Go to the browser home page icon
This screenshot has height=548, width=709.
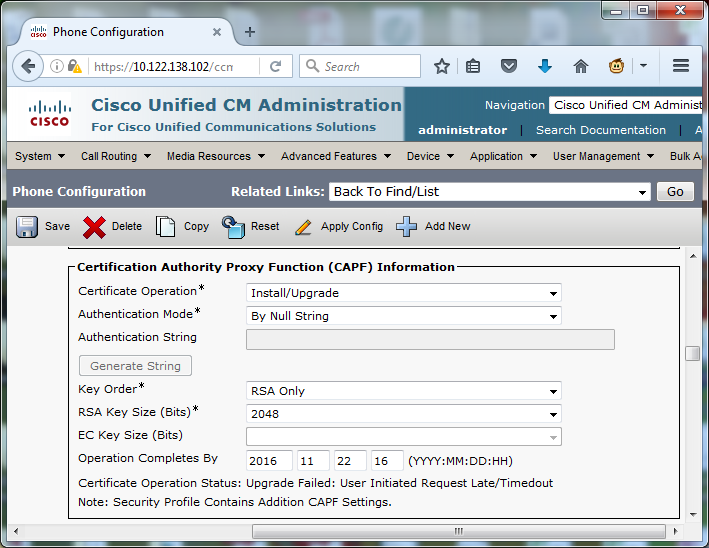581,66
